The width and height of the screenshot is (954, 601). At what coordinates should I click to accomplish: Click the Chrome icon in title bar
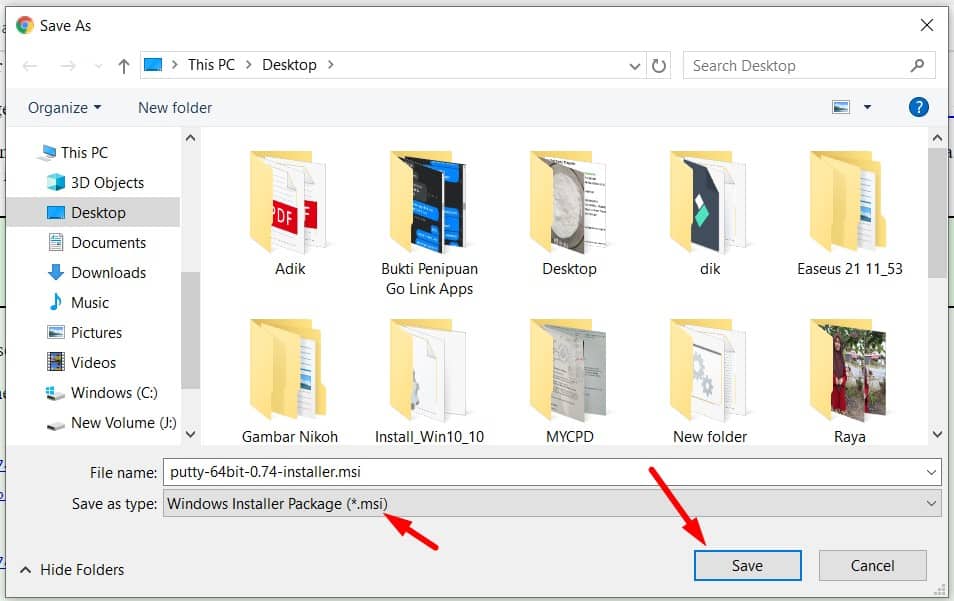click(24, 25)
